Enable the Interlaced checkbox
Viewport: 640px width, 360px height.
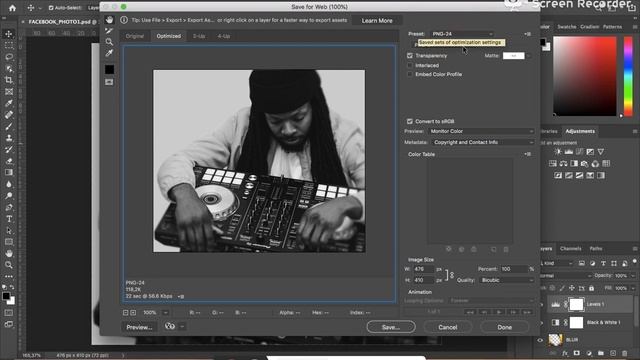pos(410,65)
